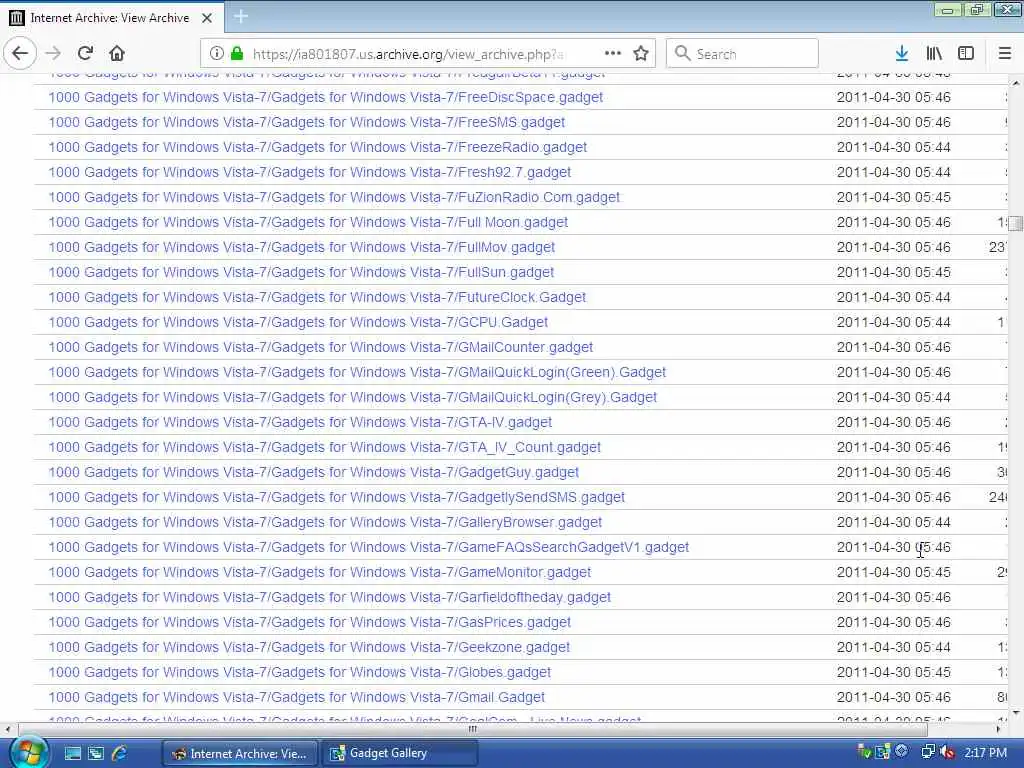Click the network tray icon
Viewport: 1024px width, 768px height.
(x=928, y=752)
